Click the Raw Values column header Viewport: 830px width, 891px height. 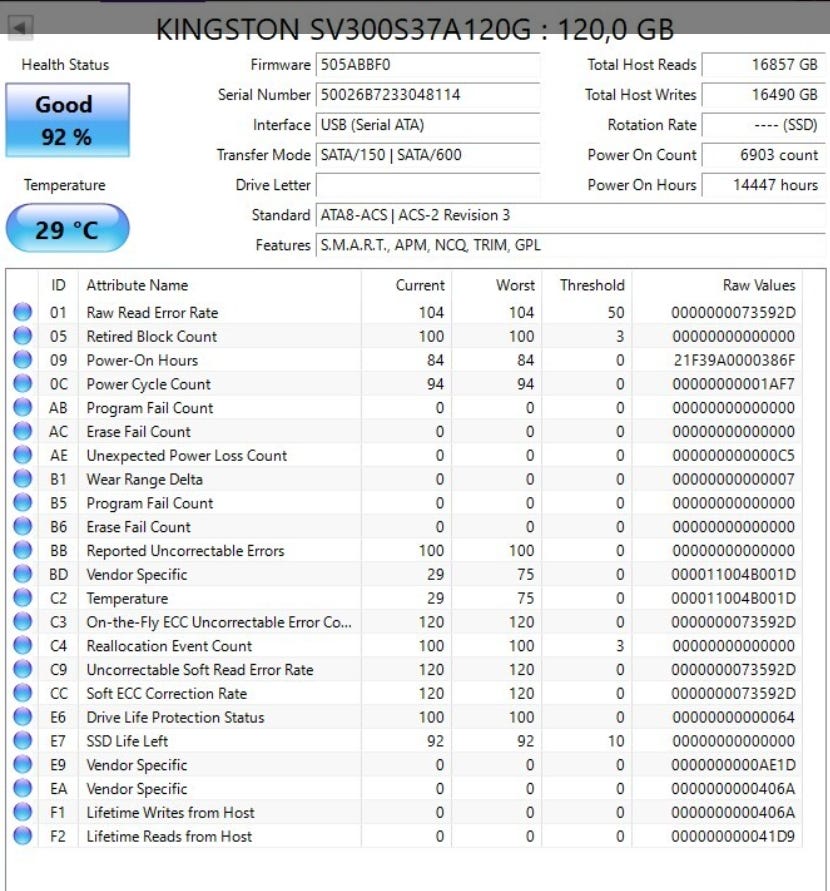tap(717, 285)
